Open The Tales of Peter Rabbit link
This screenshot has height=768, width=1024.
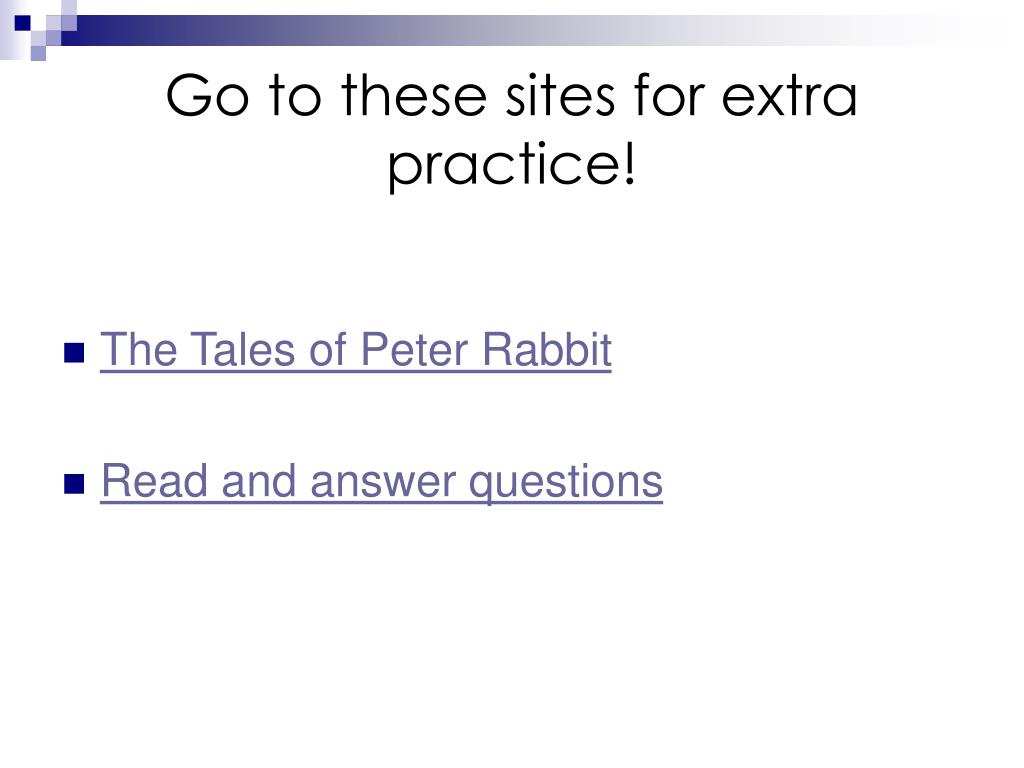point(356,350)
